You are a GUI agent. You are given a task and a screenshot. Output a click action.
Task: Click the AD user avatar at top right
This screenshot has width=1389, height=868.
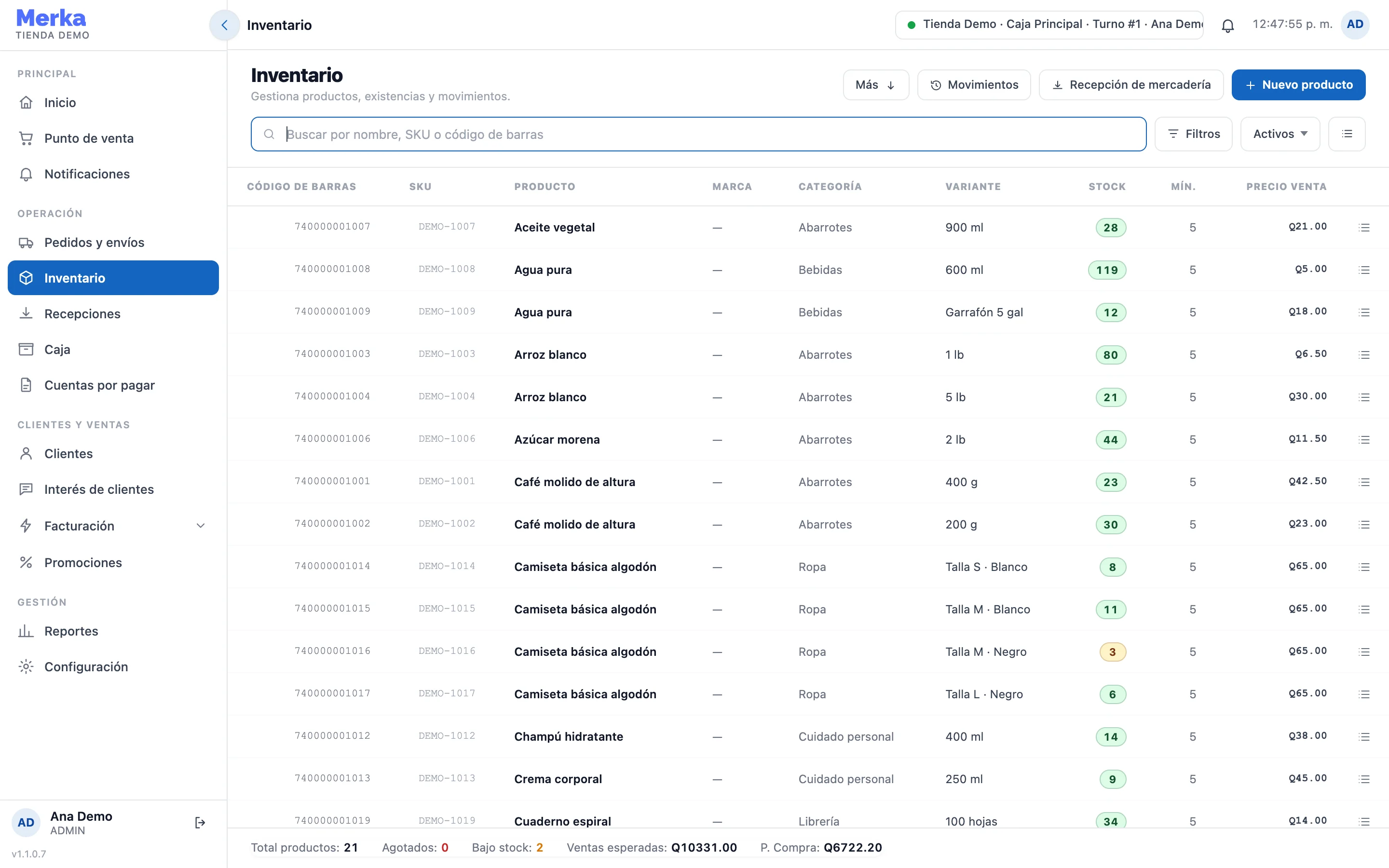(x=1355, y=25)
